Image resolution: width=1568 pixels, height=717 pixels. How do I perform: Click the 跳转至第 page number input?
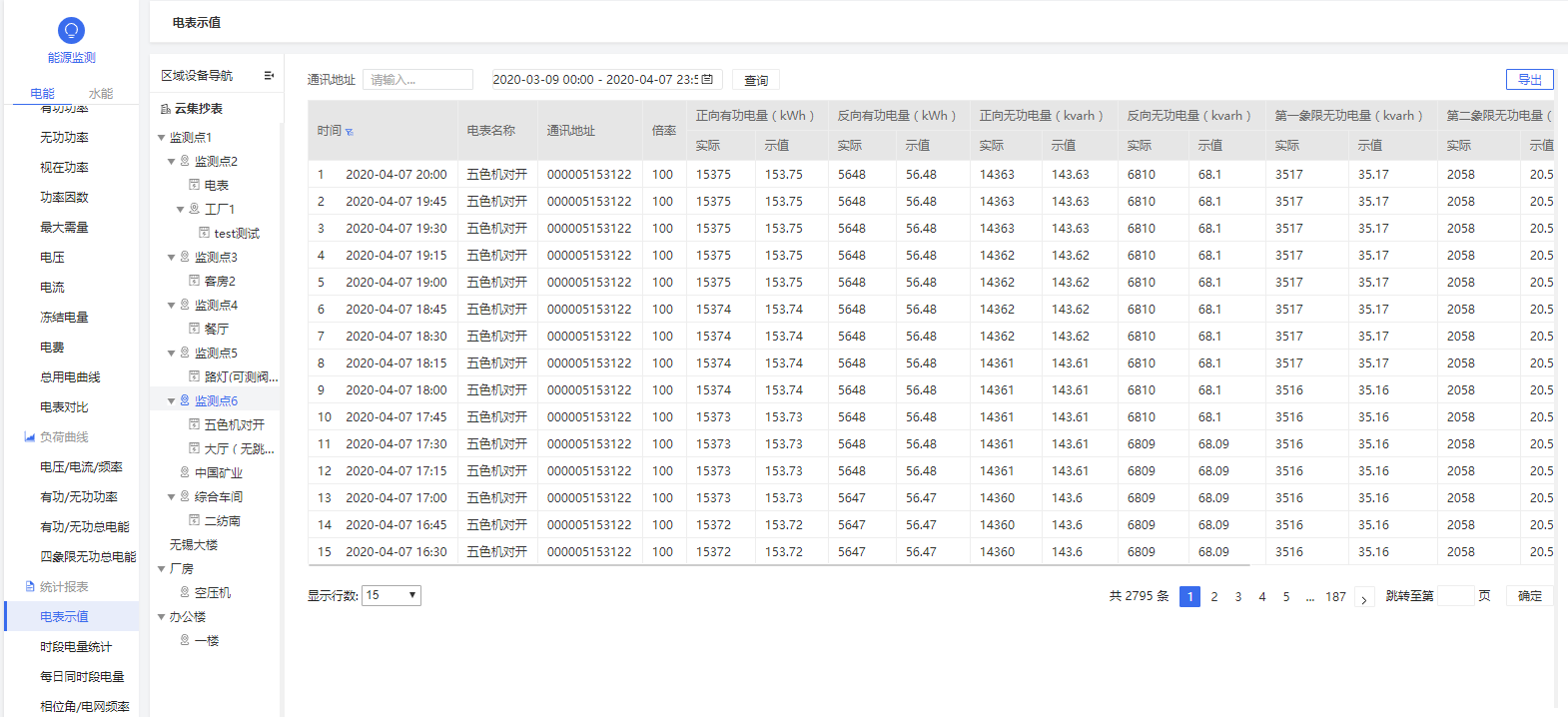click(1454, 596)
